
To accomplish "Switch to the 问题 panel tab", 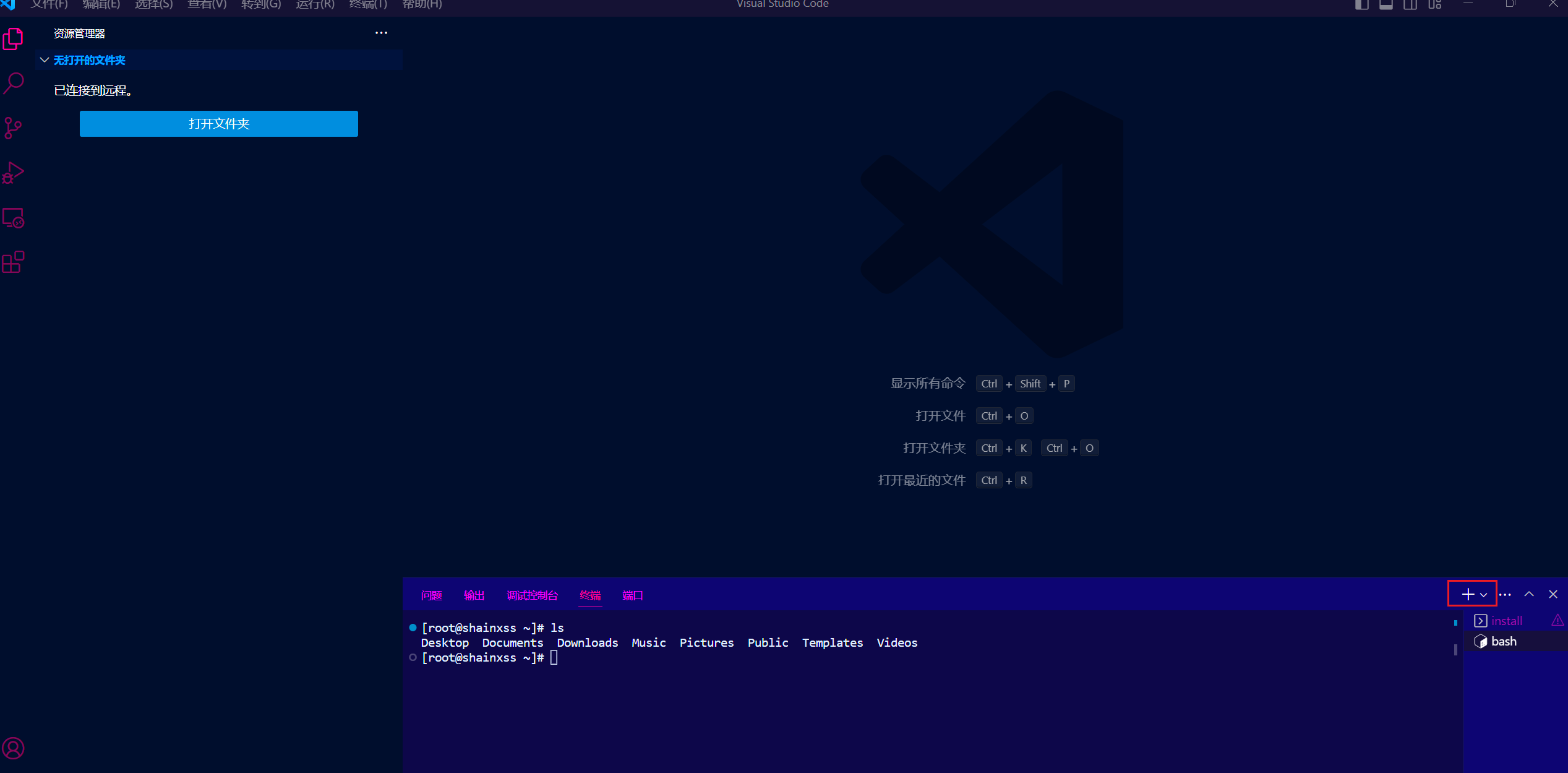I will 432,595.
